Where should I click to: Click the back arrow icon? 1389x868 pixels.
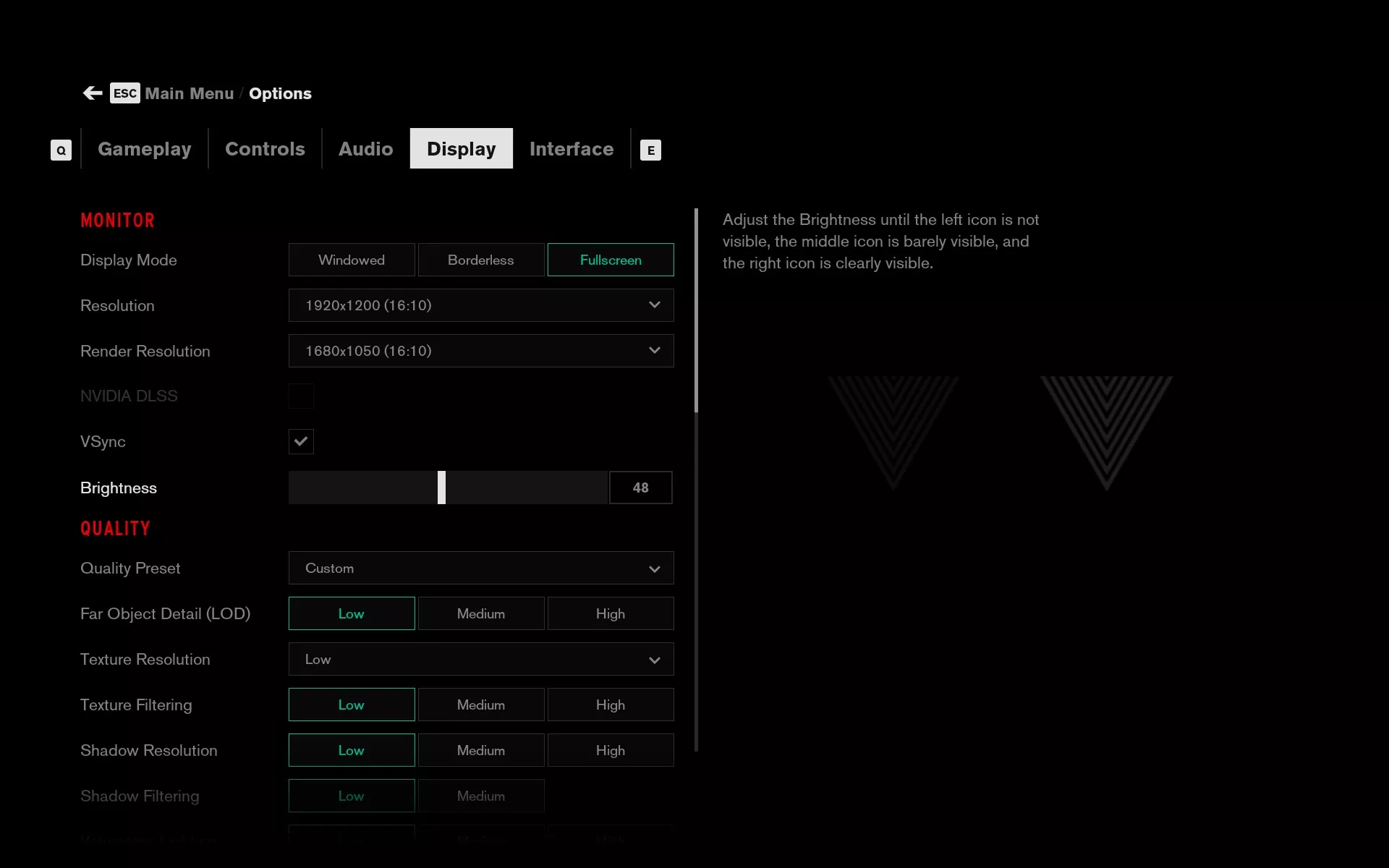tap(92, 93)
